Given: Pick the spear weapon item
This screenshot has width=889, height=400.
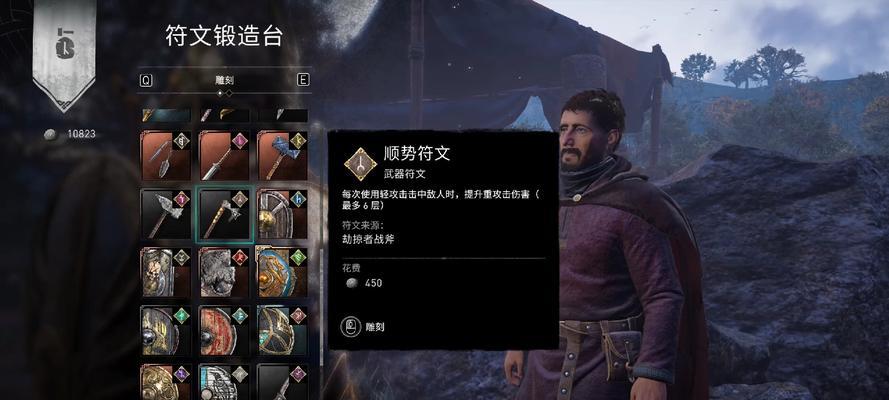Looking at the screenshot, I should (x=225, y=156).
